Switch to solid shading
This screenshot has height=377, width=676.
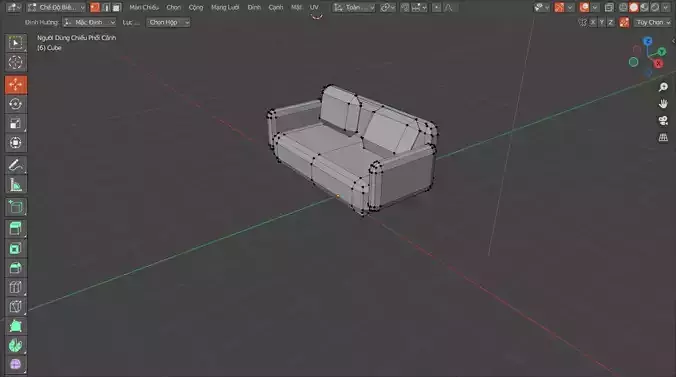(634, 7)
